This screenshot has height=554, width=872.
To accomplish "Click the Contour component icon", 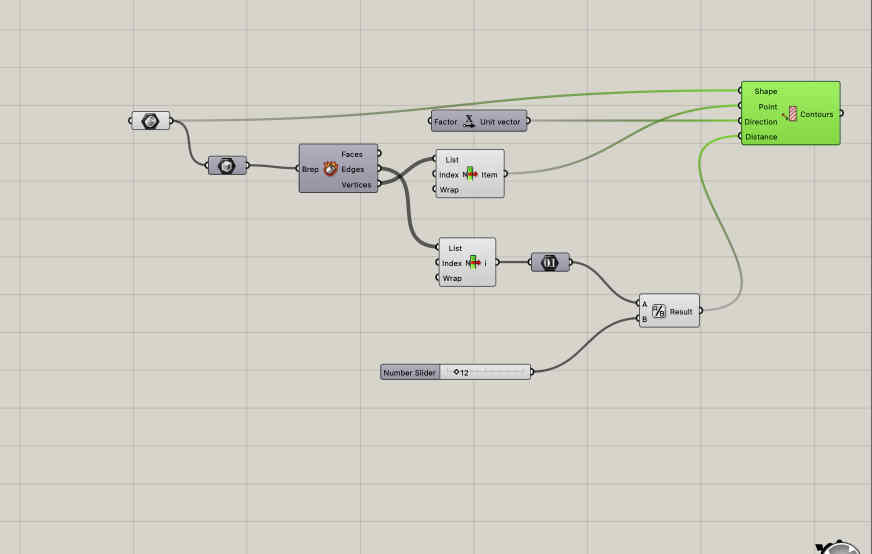I will [x=790, y=113].
